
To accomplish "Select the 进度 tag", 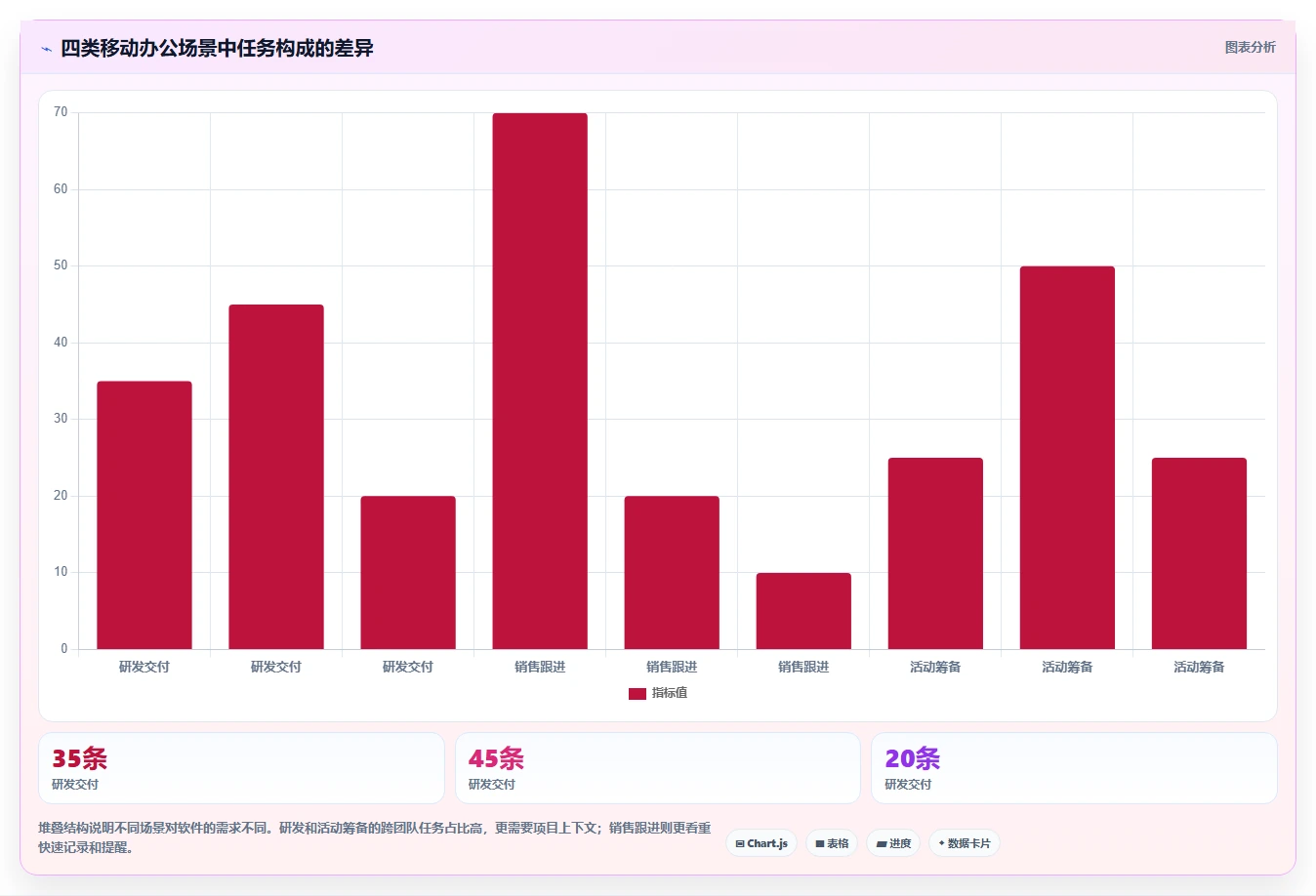I will 893,843.
